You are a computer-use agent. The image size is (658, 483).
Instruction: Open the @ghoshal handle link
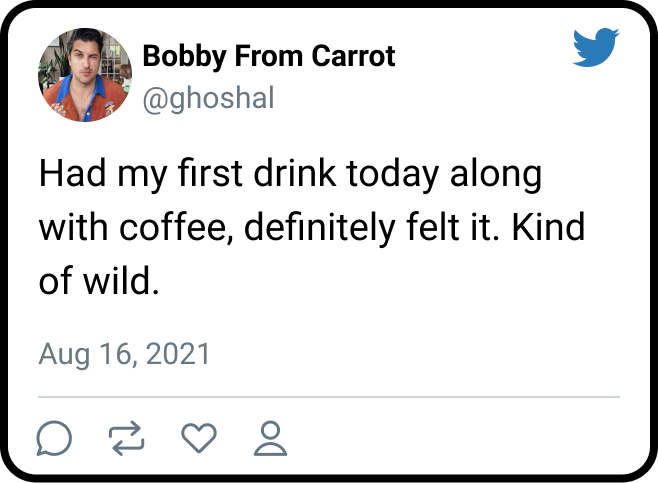click(208, 99)
